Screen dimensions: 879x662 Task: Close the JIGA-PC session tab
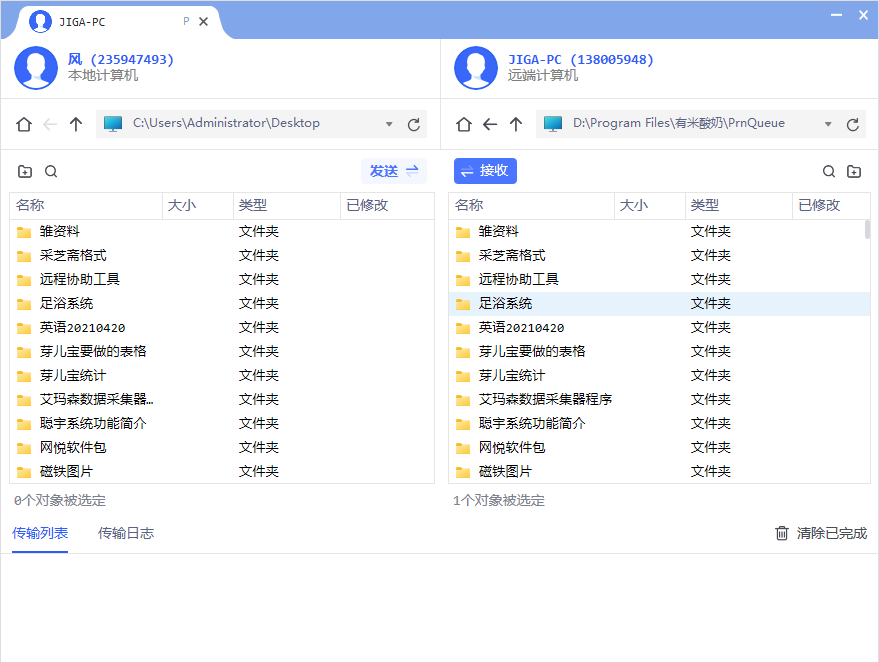tap(203, 21)
